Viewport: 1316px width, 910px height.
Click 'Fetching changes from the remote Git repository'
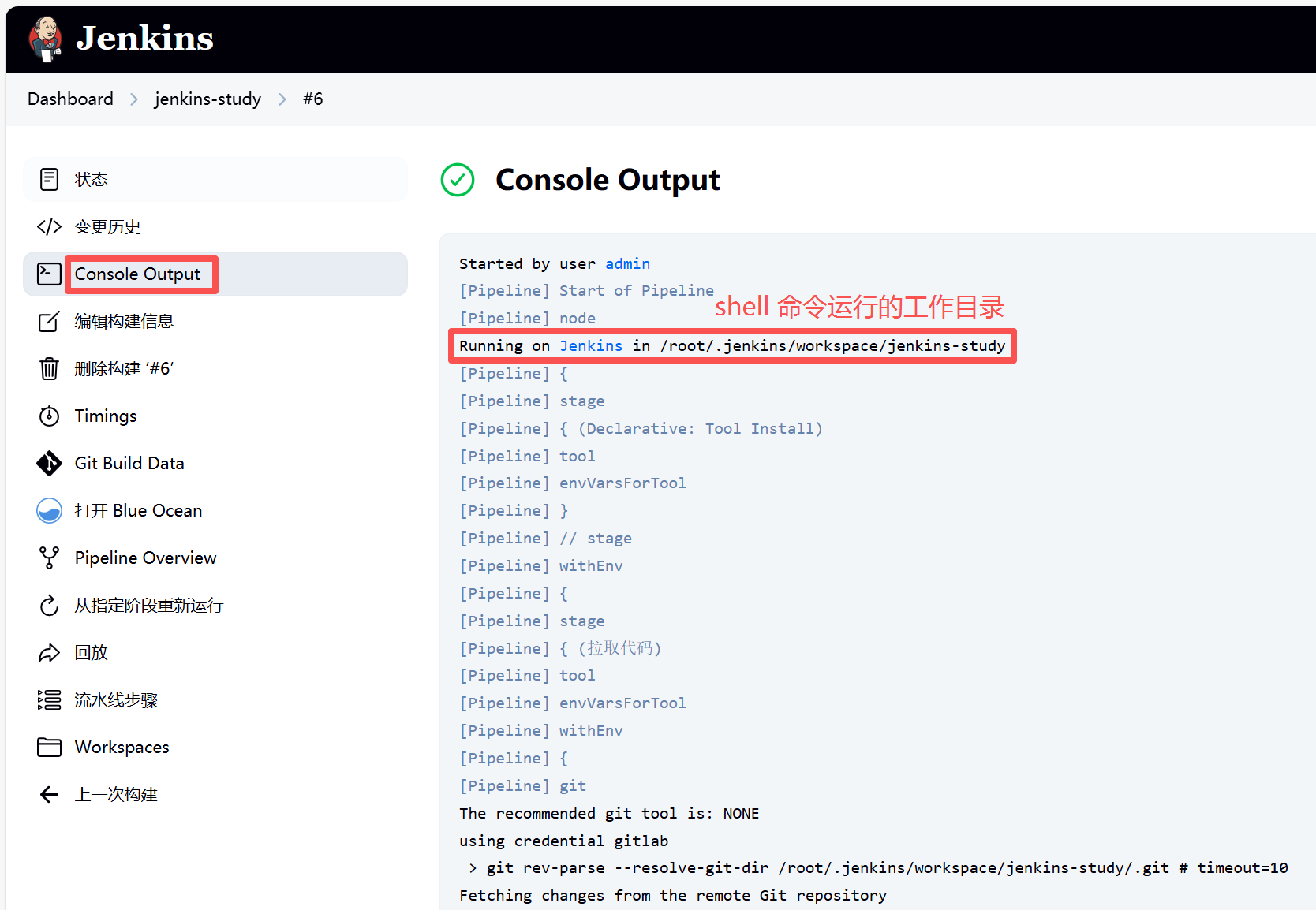[673, 895]
